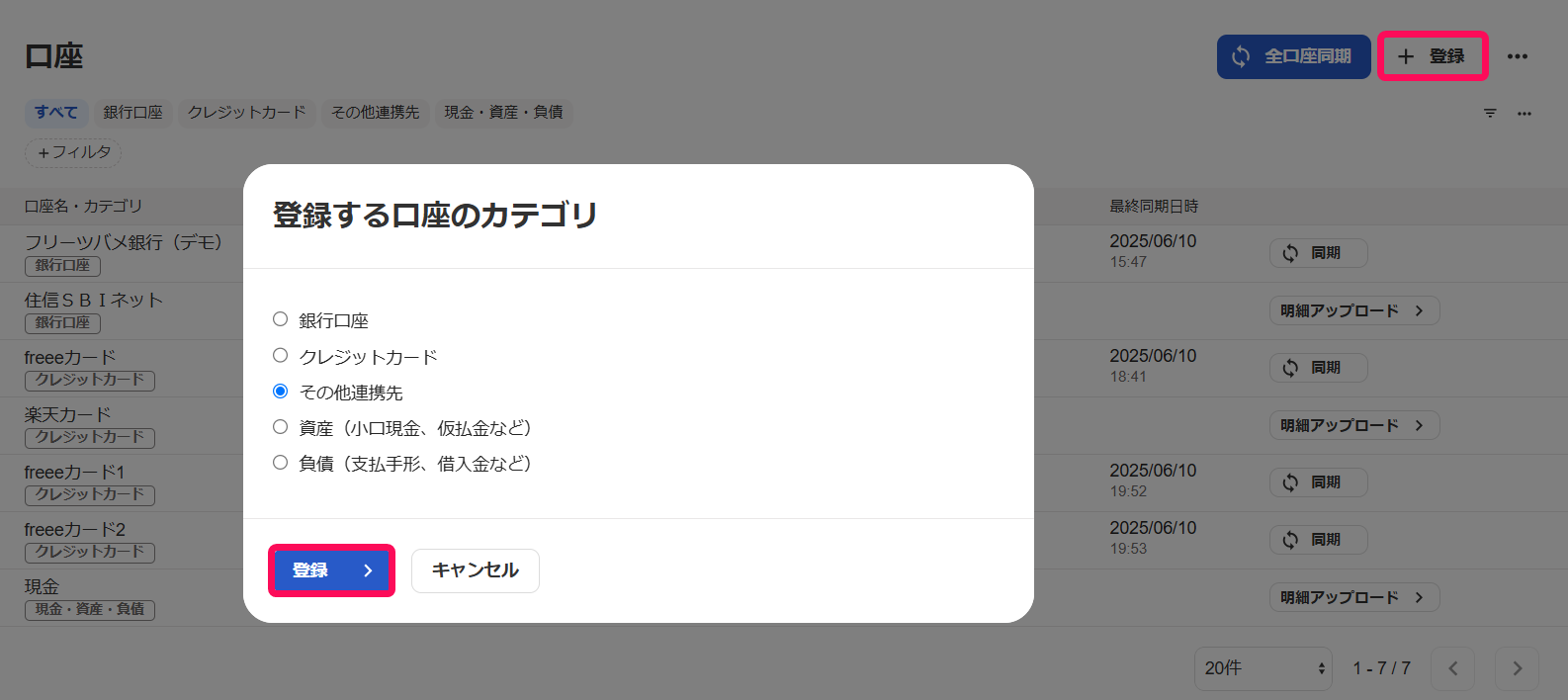Click chevron on 現金 row 明細アップロード

point(1419,597)
